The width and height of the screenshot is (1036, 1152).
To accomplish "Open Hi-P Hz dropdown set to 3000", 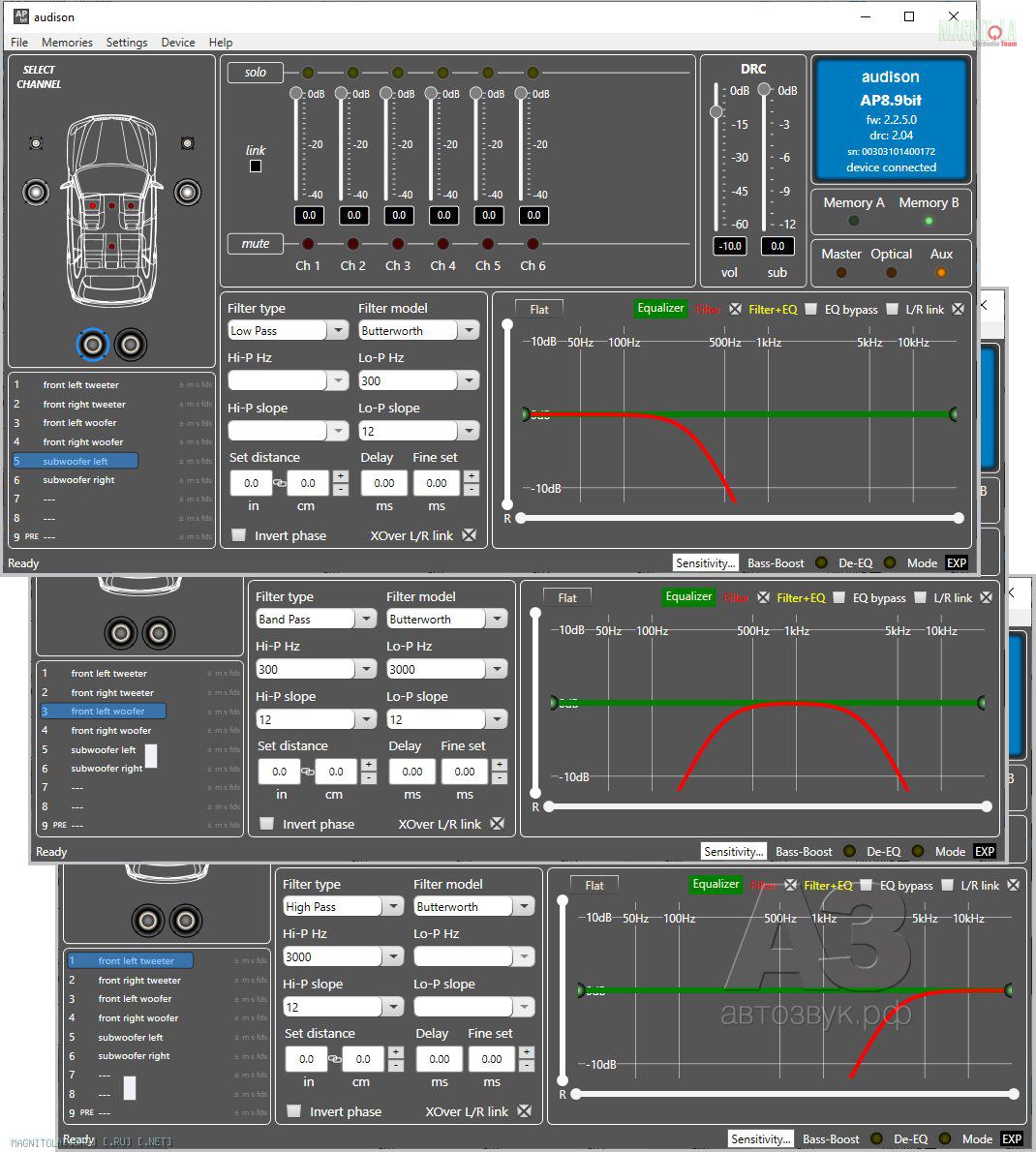I will pos(343,956).
